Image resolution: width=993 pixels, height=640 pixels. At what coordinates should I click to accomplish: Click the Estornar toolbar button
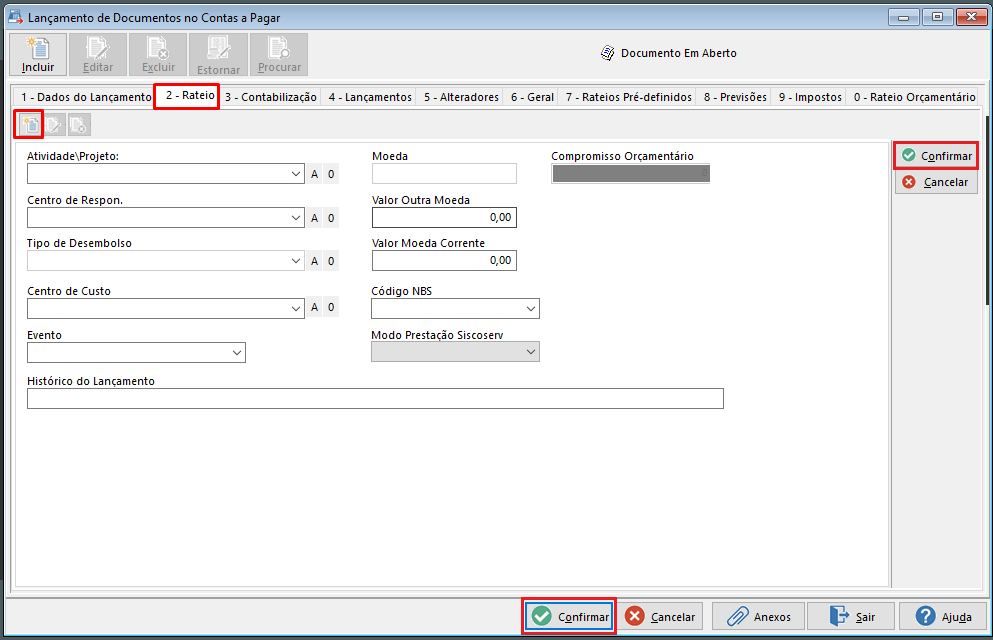(218, 54)
